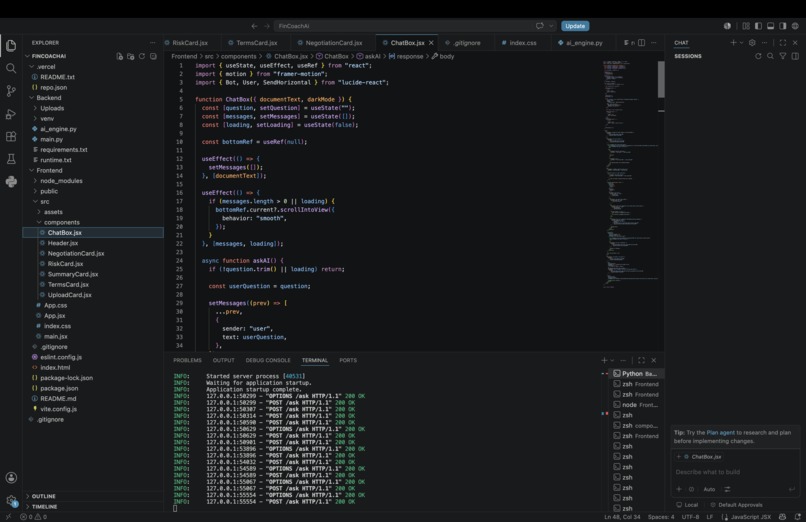This screenshot has height=522, width=806.
Task: Switch to the ai_engine.py tab
Action: click(x=584, y=43)
